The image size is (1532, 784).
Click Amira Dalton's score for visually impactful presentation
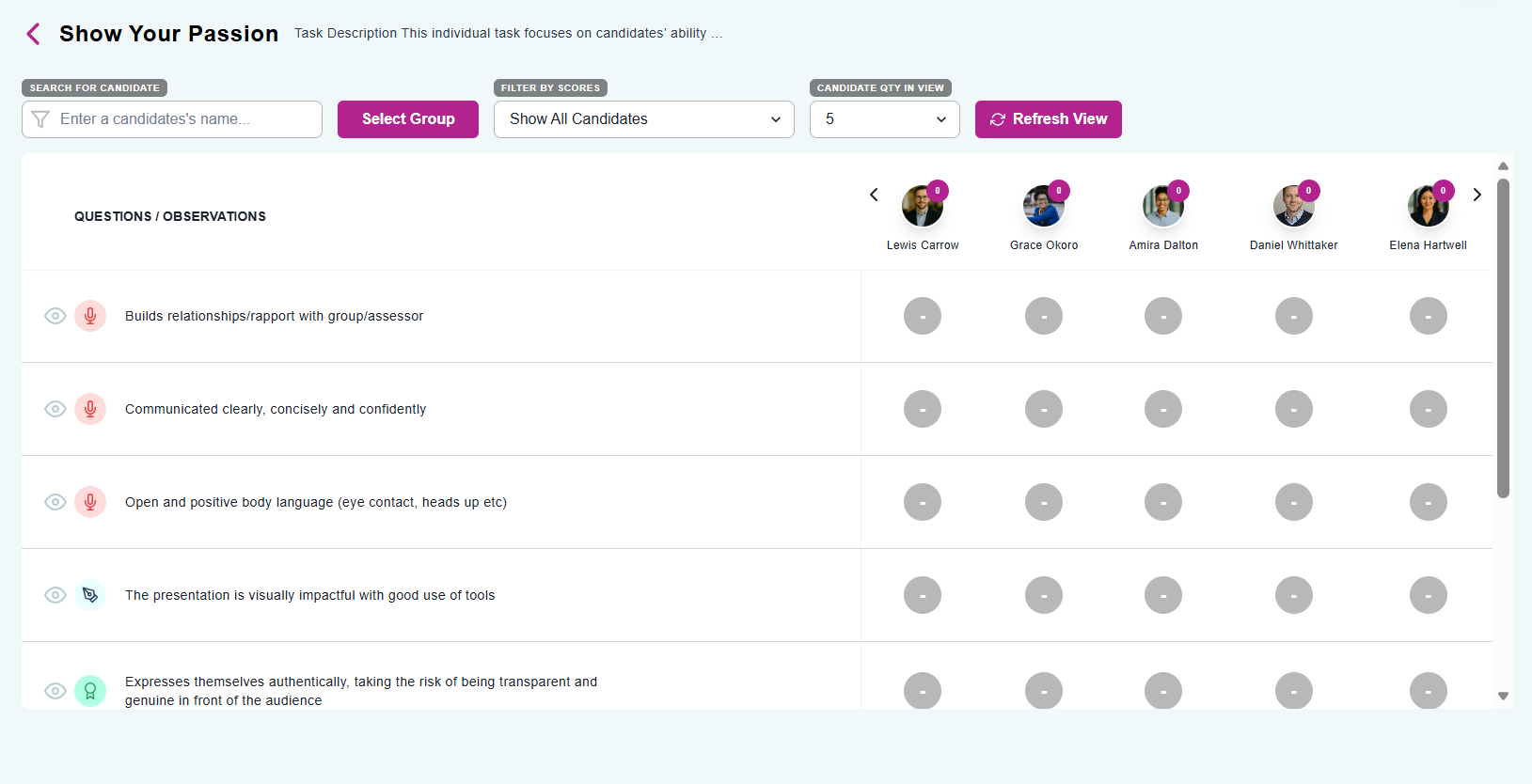(x=1163, y=595)
